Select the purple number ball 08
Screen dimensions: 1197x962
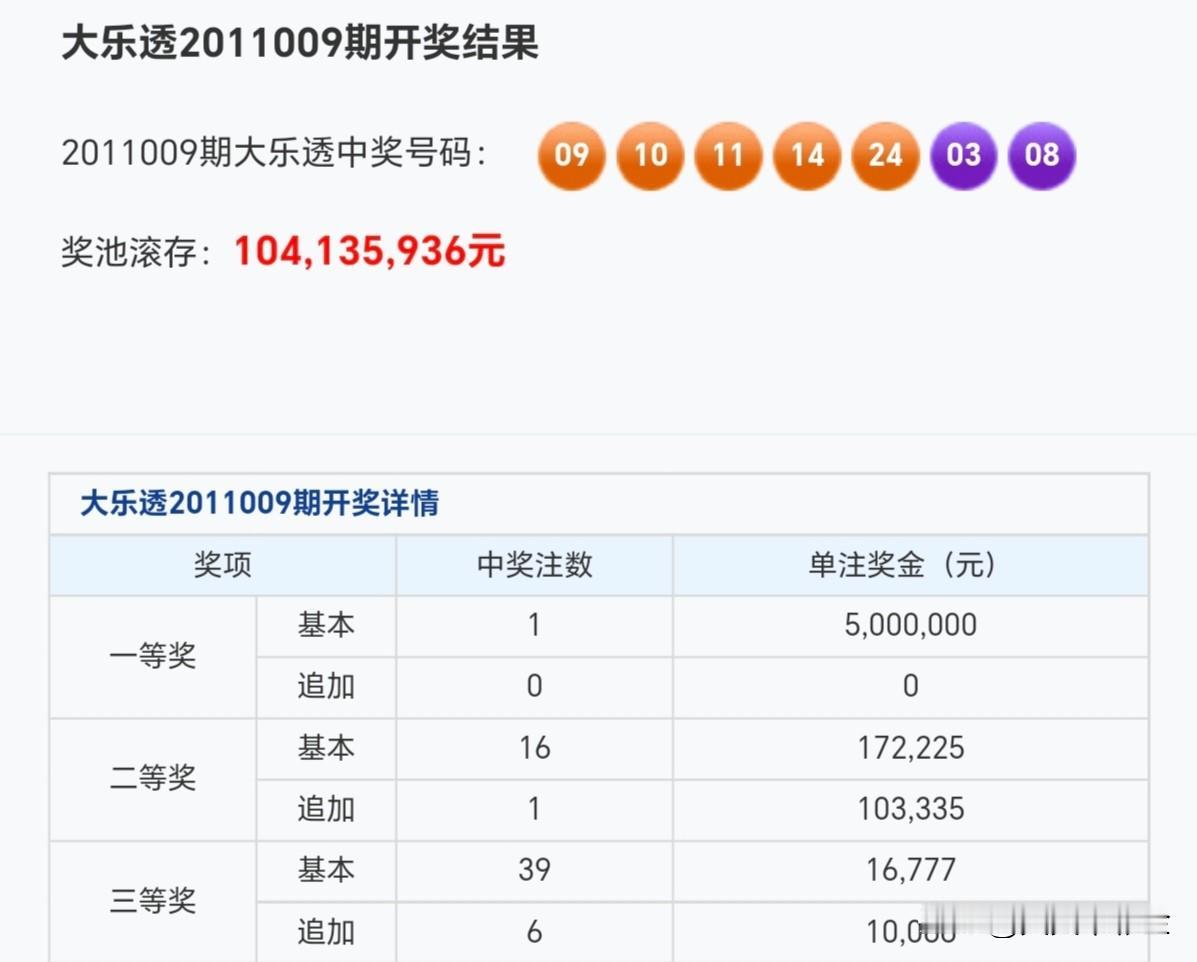pos(1042,156)
